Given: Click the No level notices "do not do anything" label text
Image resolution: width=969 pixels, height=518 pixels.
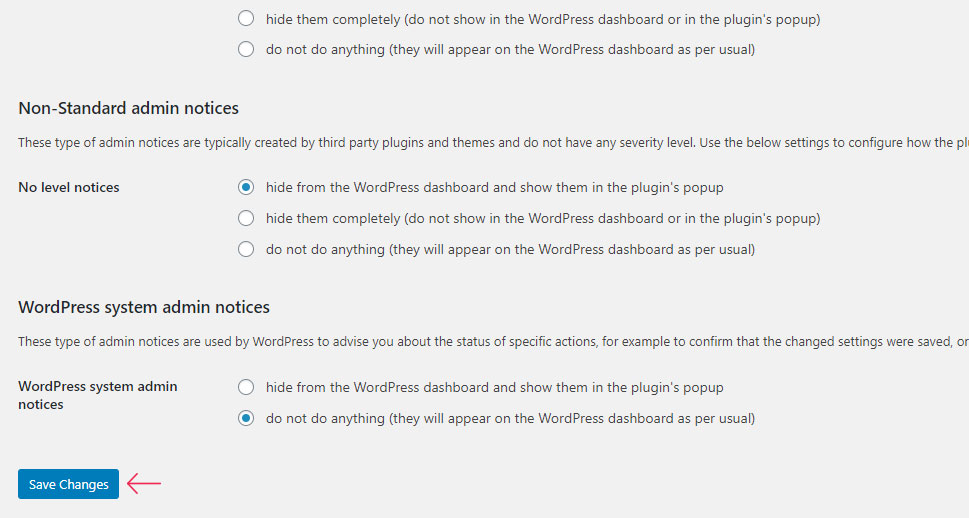Looking at the screenshot, I should point(510,249).
